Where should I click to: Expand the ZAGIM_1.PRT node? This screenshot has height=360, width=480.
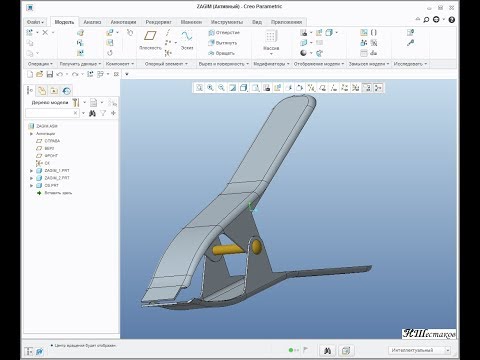[x=32, y=171]
